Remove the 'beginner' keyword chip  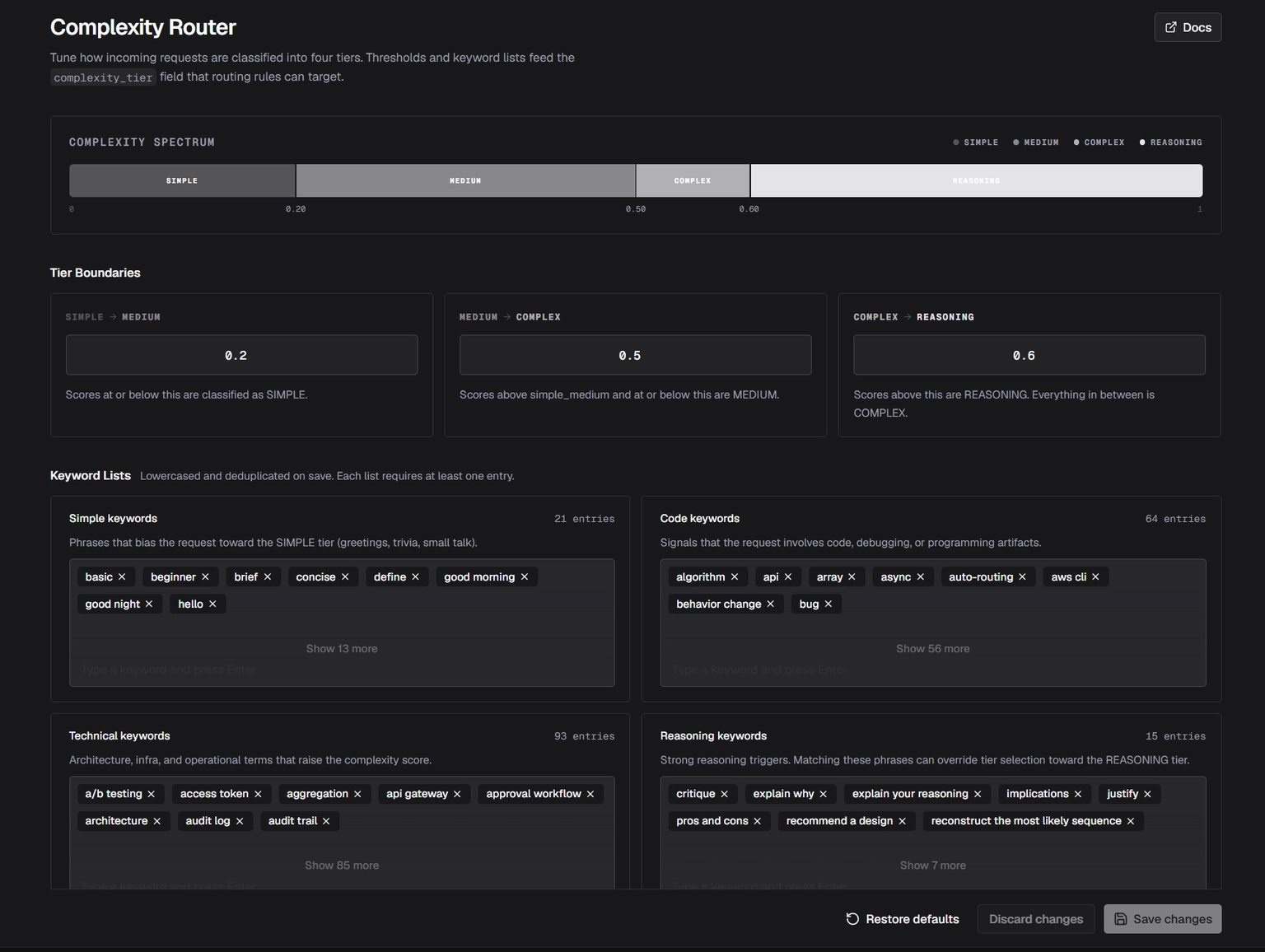(206, 577)
